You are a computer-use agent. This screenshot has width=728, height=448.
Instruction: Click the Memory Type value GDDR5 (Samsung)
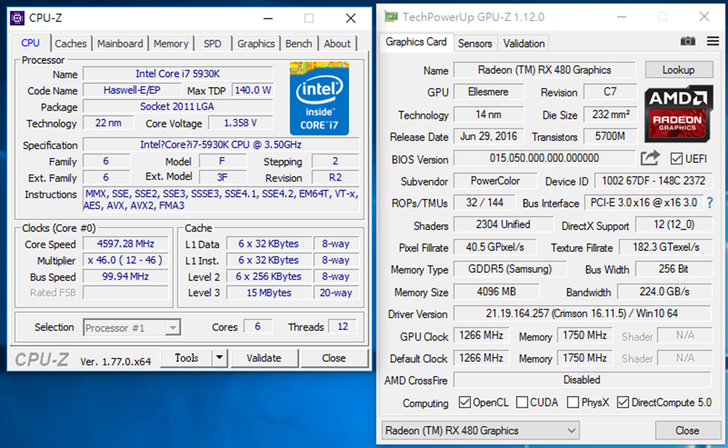[510, 269]
